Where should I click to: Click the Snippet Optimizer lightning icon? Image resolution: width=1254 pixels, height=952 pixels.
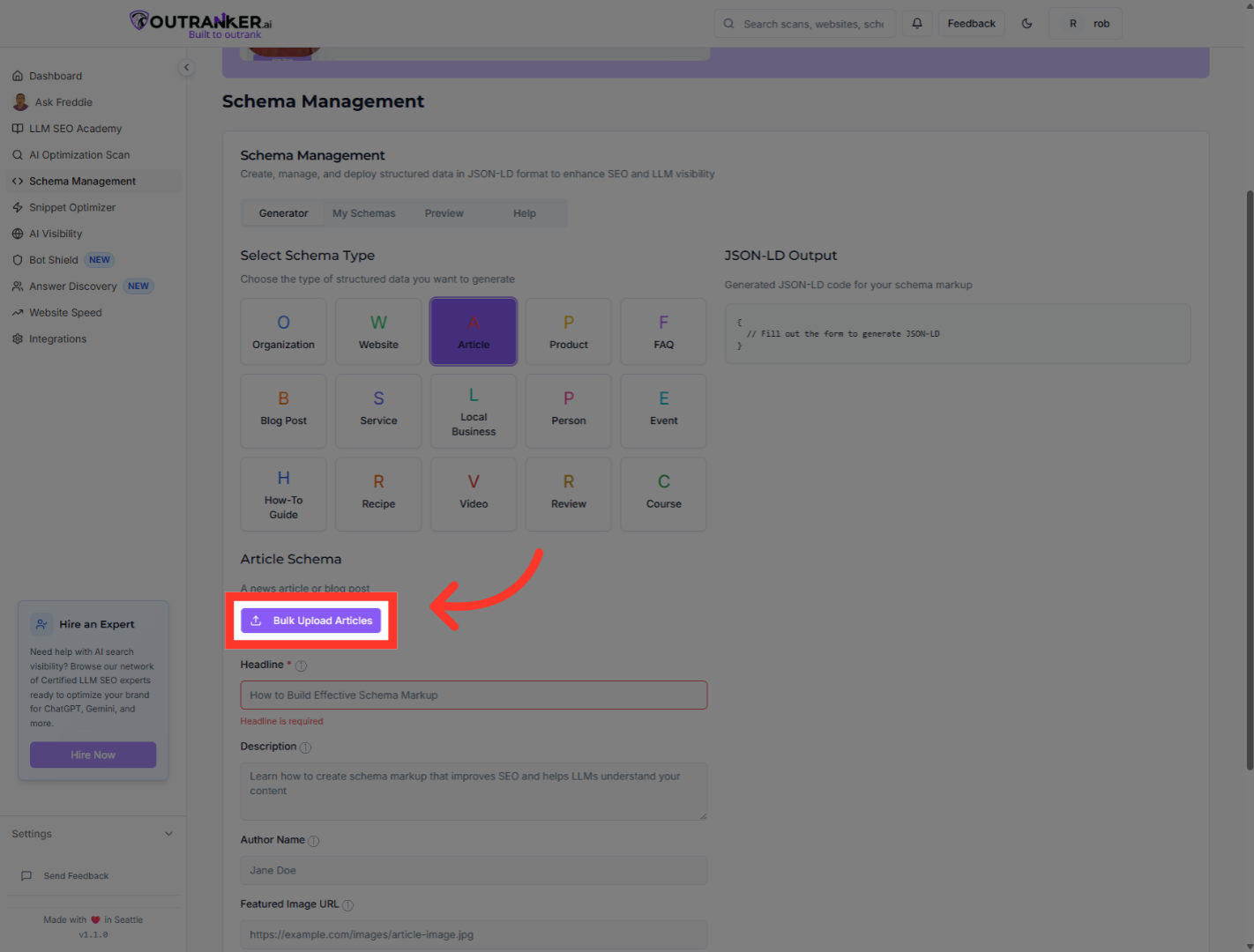pos(18,208)
